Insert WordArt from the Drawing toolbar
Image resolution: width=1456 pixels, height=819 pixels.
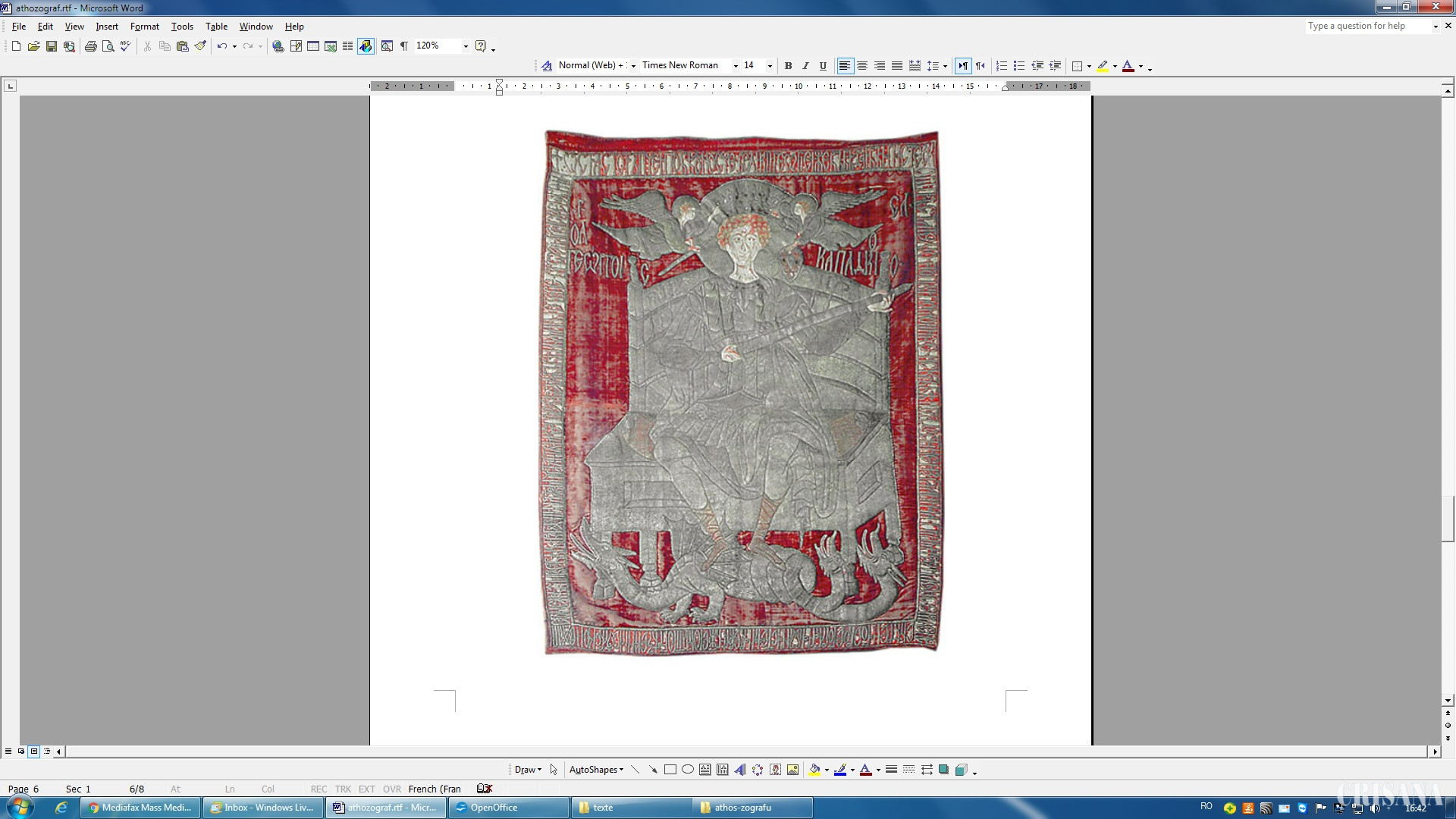point(740,770)
